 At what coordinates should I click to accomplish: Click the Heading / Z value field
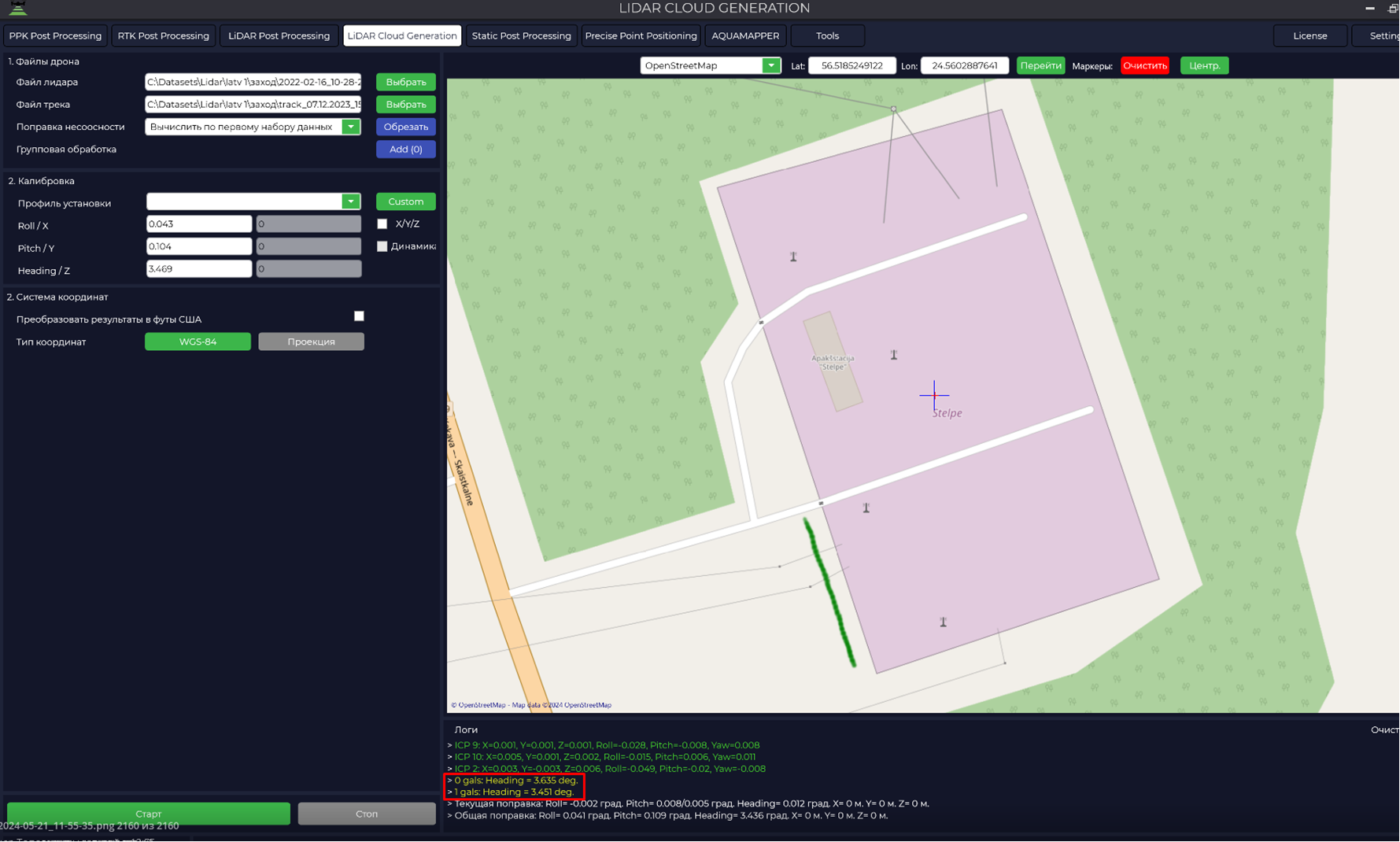click(x=199, y=268)
